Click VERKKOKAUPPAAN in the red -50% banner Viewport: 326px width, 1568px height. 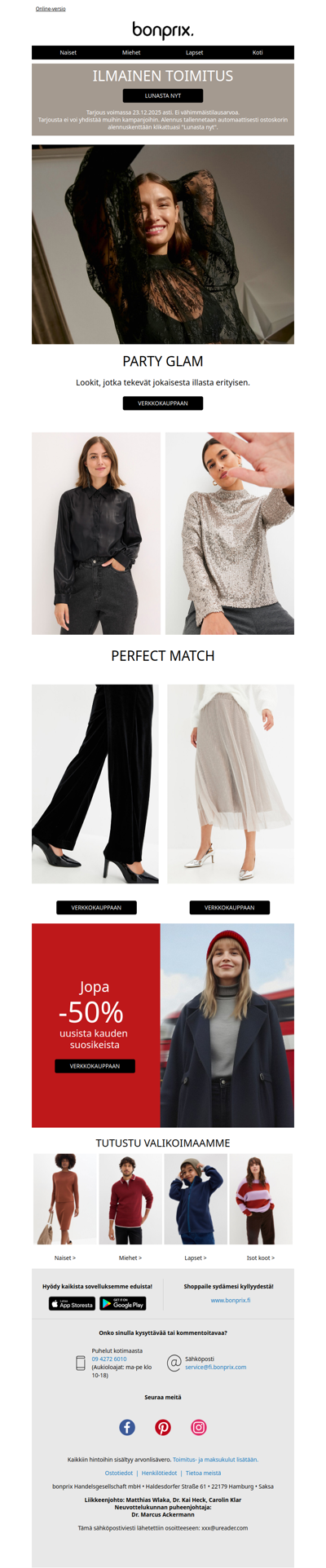tap(95, 1066)
